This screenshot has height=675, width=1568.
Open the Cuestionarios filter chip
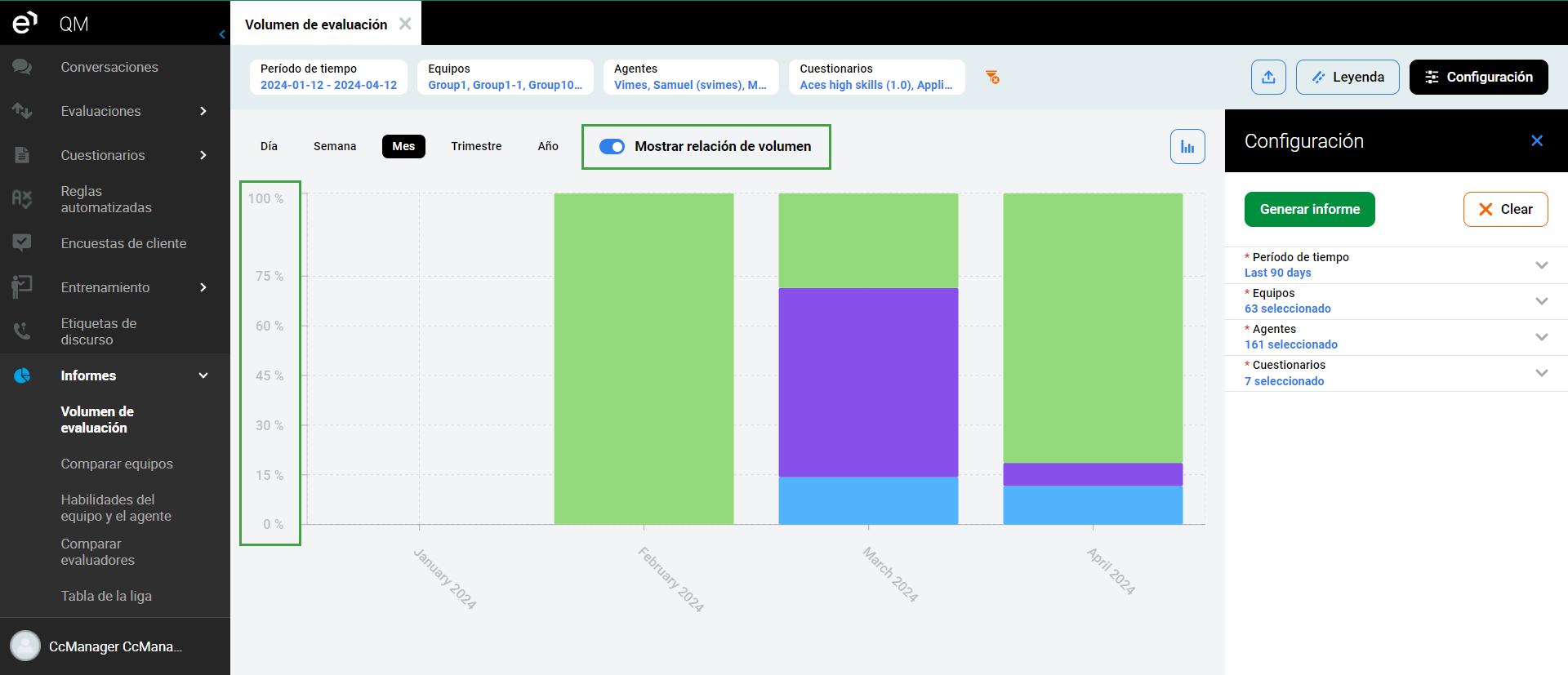[876, 77]
